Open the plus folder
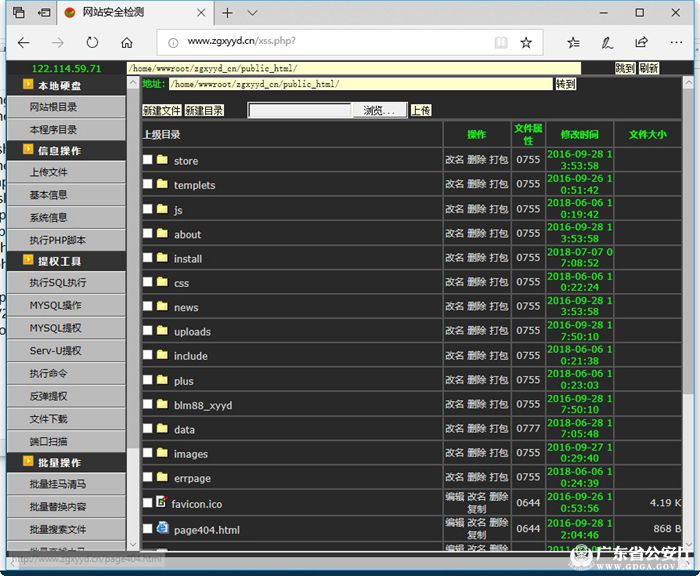700x576 pixels. (183, 381)
